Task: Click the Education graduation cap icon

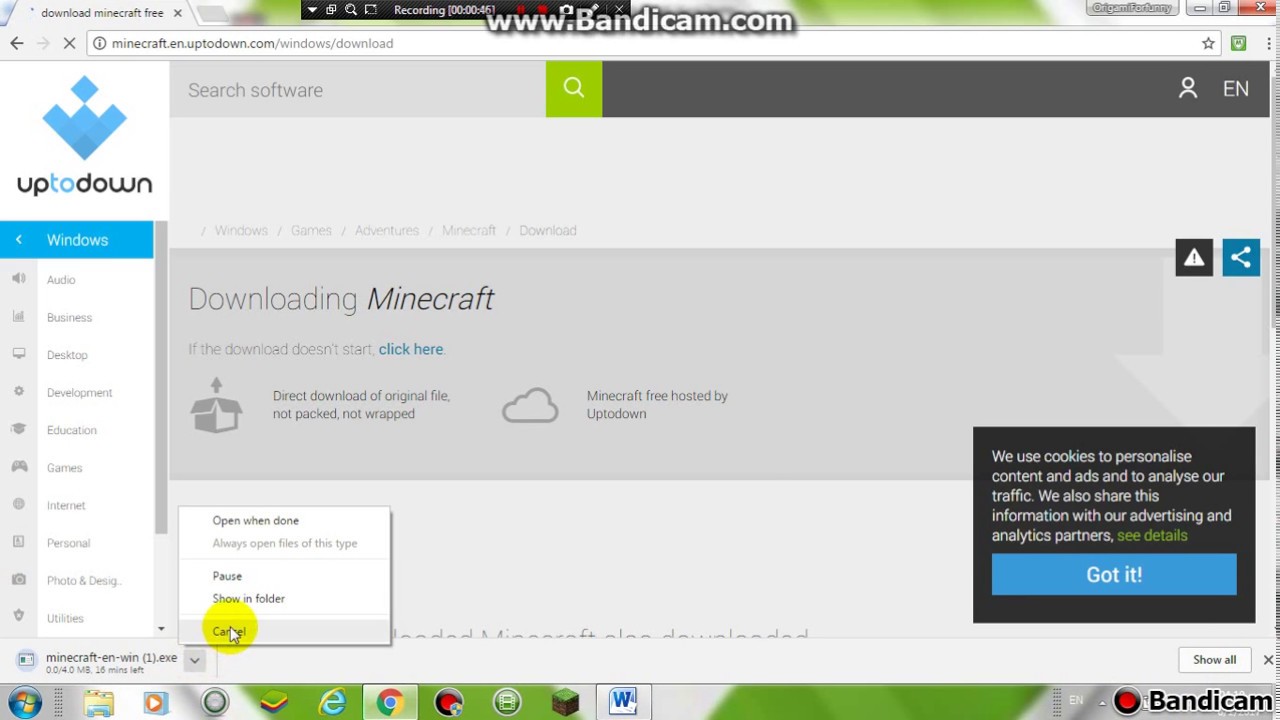Action: coord(18,429)
